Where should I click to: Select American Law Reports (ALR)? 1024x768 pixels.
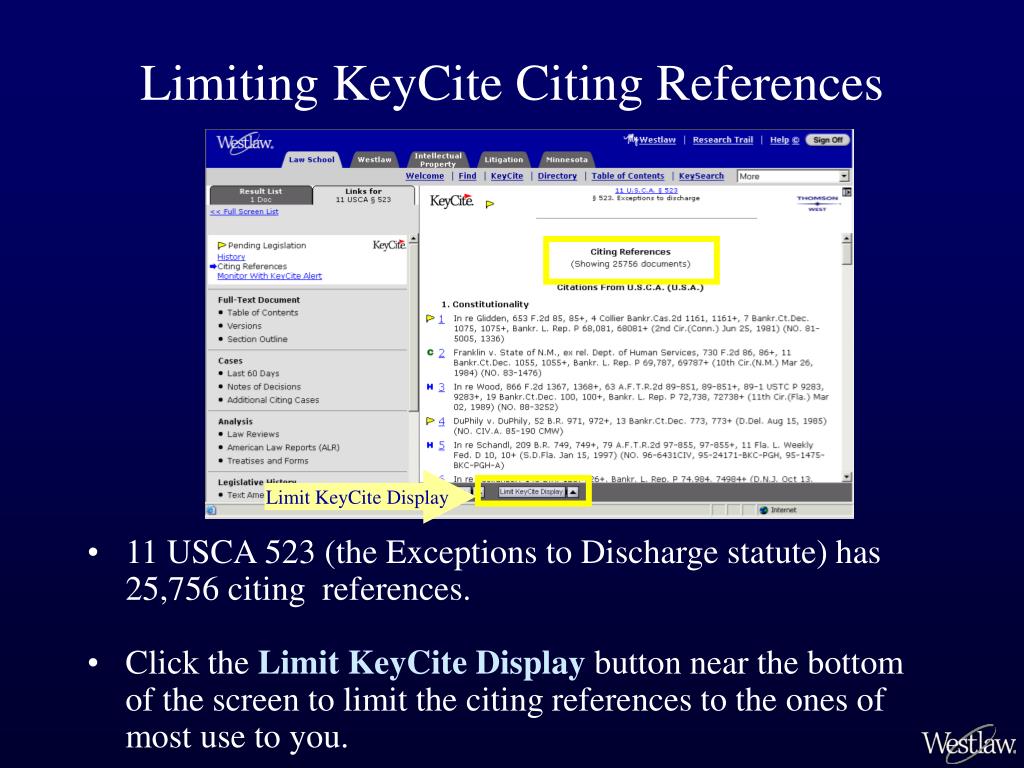click(x=283, y=447)
